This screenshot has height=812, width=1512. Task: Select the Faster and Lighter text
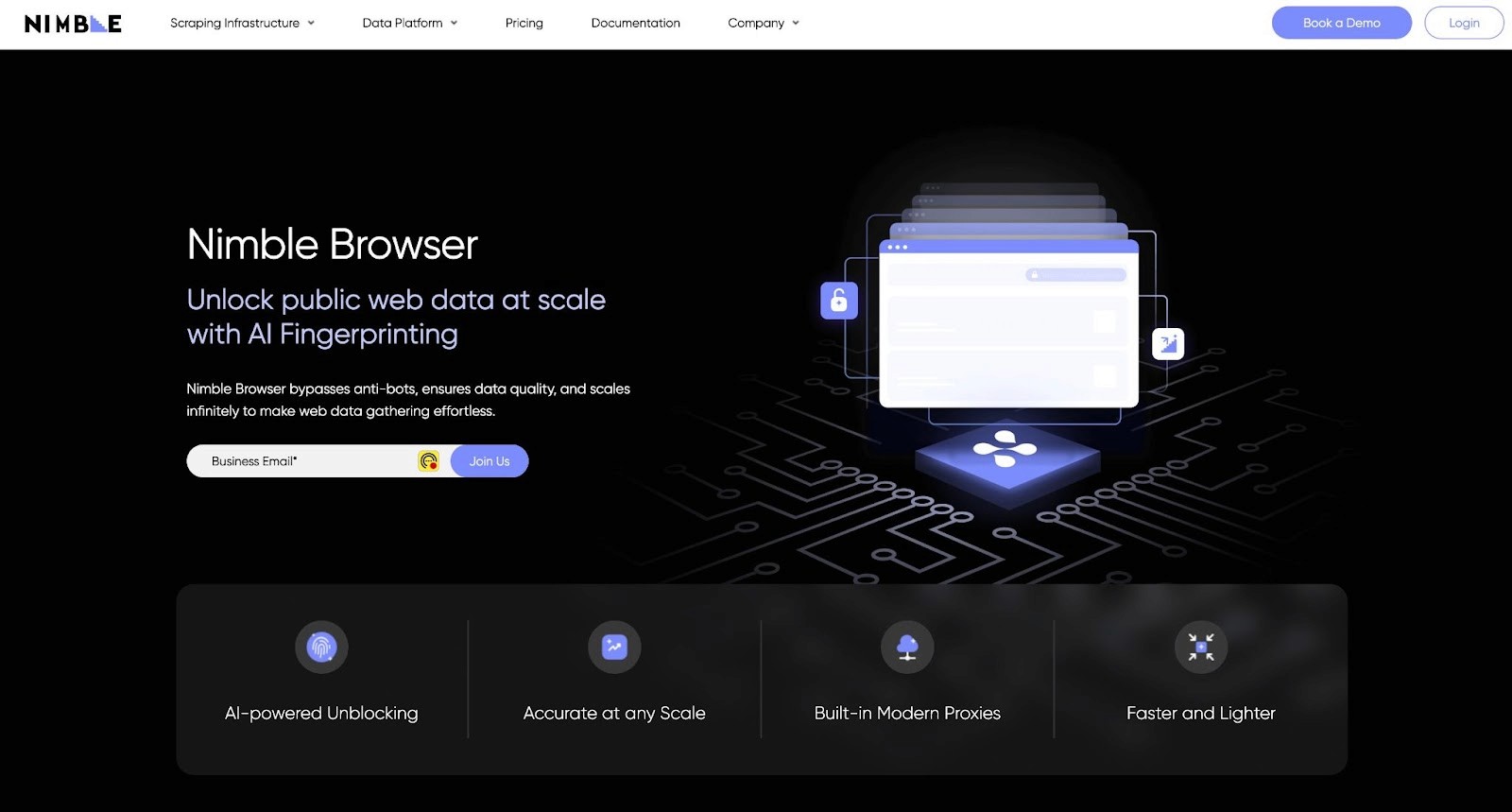[1201, 714]
